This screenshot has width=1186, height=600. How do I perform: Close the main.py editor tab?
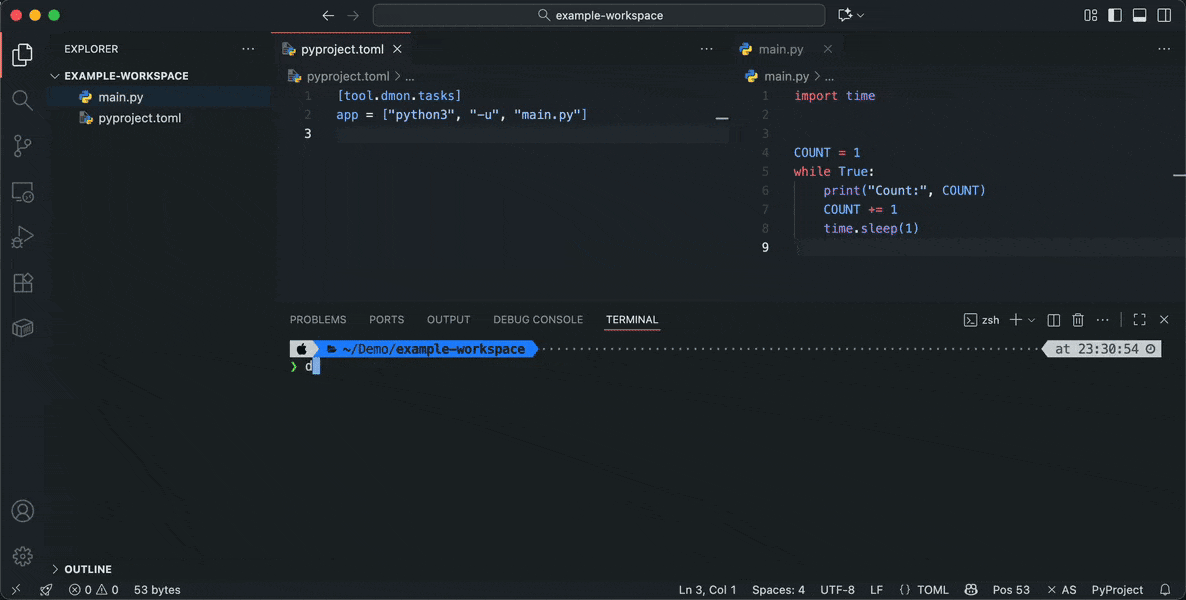(827, 49)
